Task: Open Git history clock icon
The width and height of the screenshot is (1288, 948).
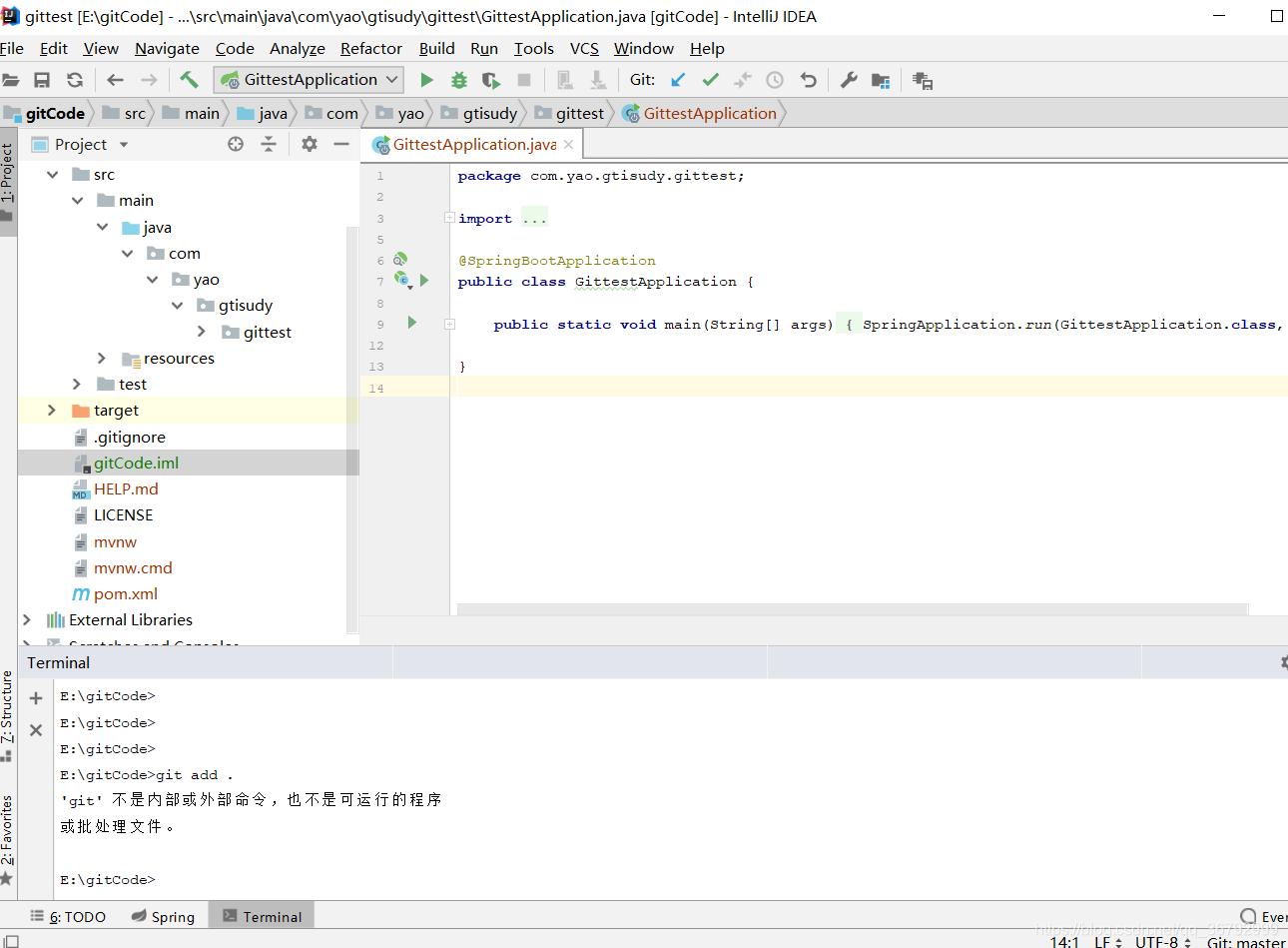Action: (775, 80)
